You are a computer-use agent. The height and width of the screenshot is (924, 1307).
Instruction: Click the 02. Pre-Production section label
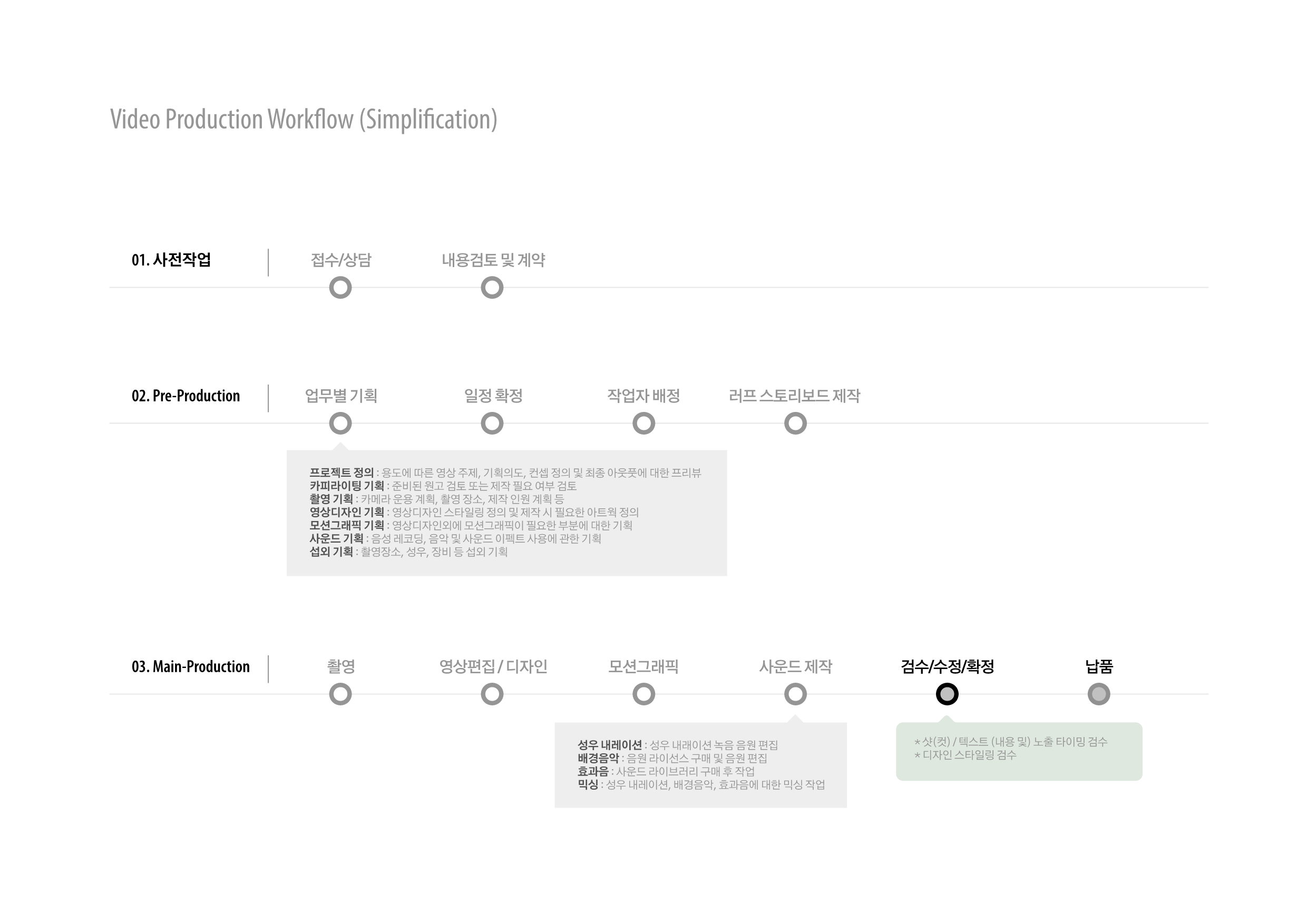click(x=186, y=396)
